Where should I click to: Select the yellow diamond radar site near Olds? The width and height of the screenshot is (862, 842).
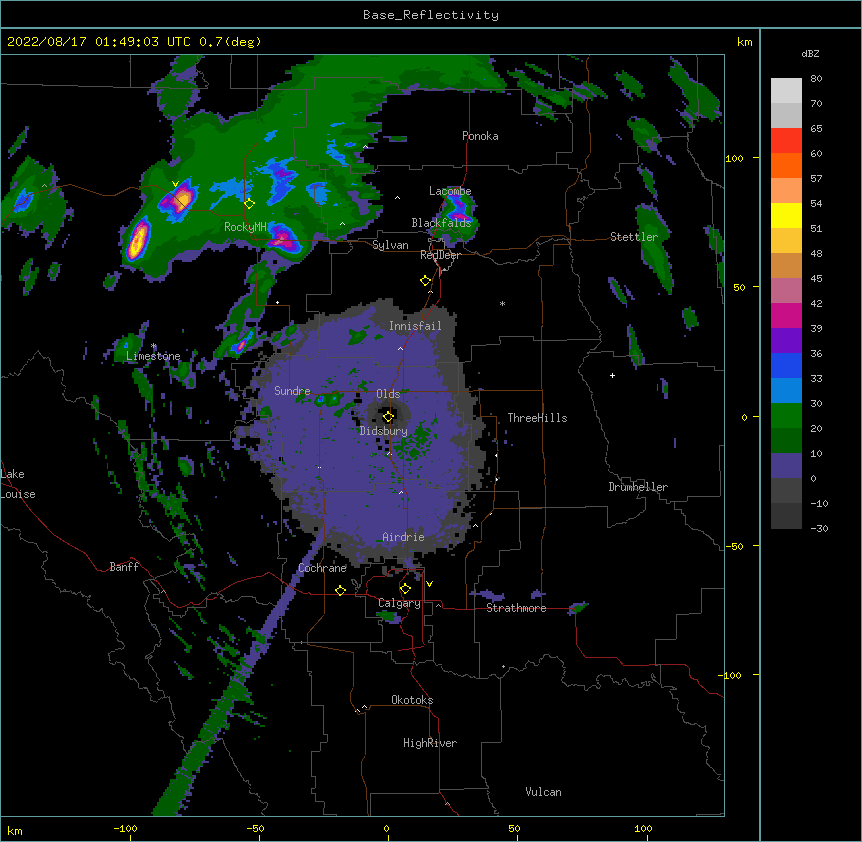(x=388, y=416)
